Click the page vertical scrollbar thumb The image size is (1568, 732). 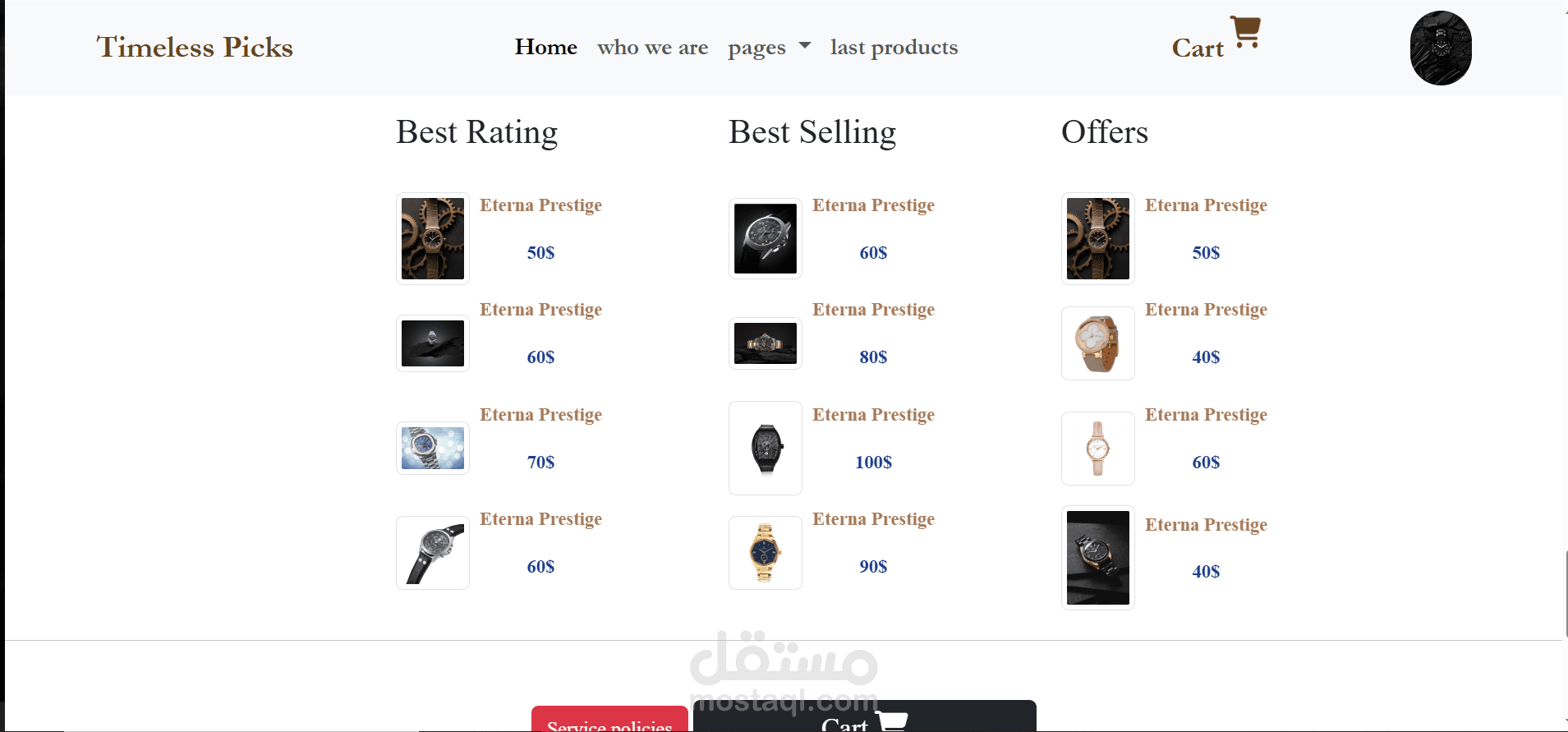[1566, 593]
